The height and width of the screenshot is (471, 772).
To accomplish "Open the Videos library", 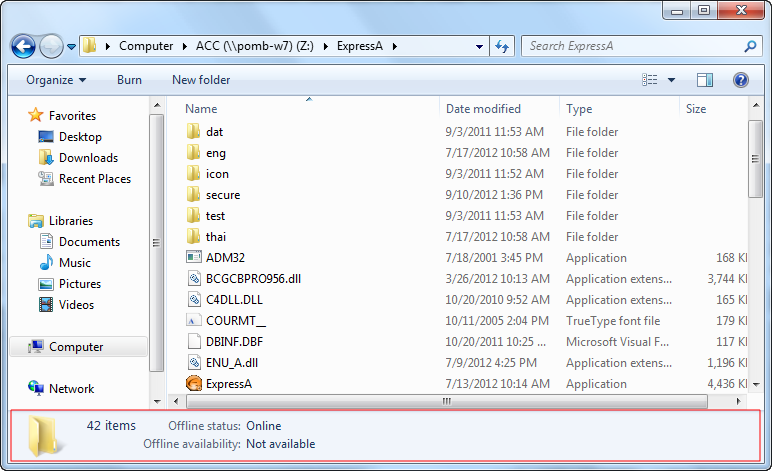I will click(76, 305).
